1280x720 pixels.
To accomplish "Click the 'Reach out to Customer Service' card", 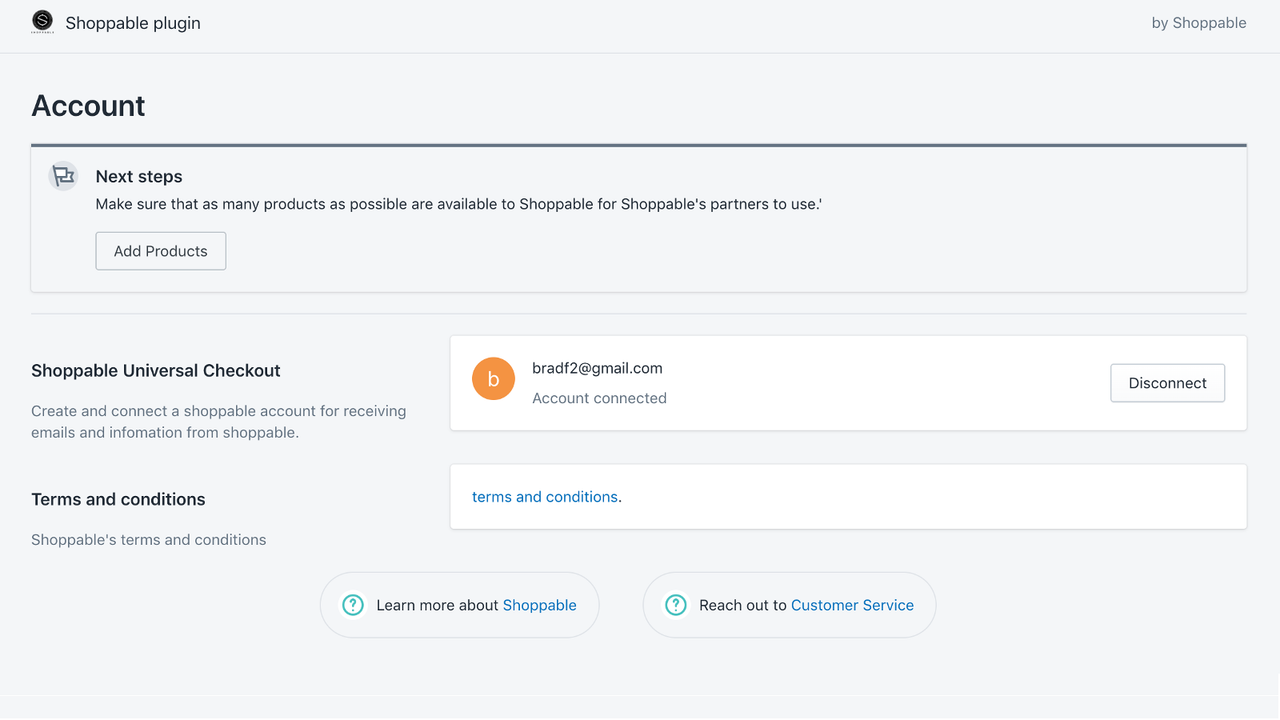I will coord(788,605).
